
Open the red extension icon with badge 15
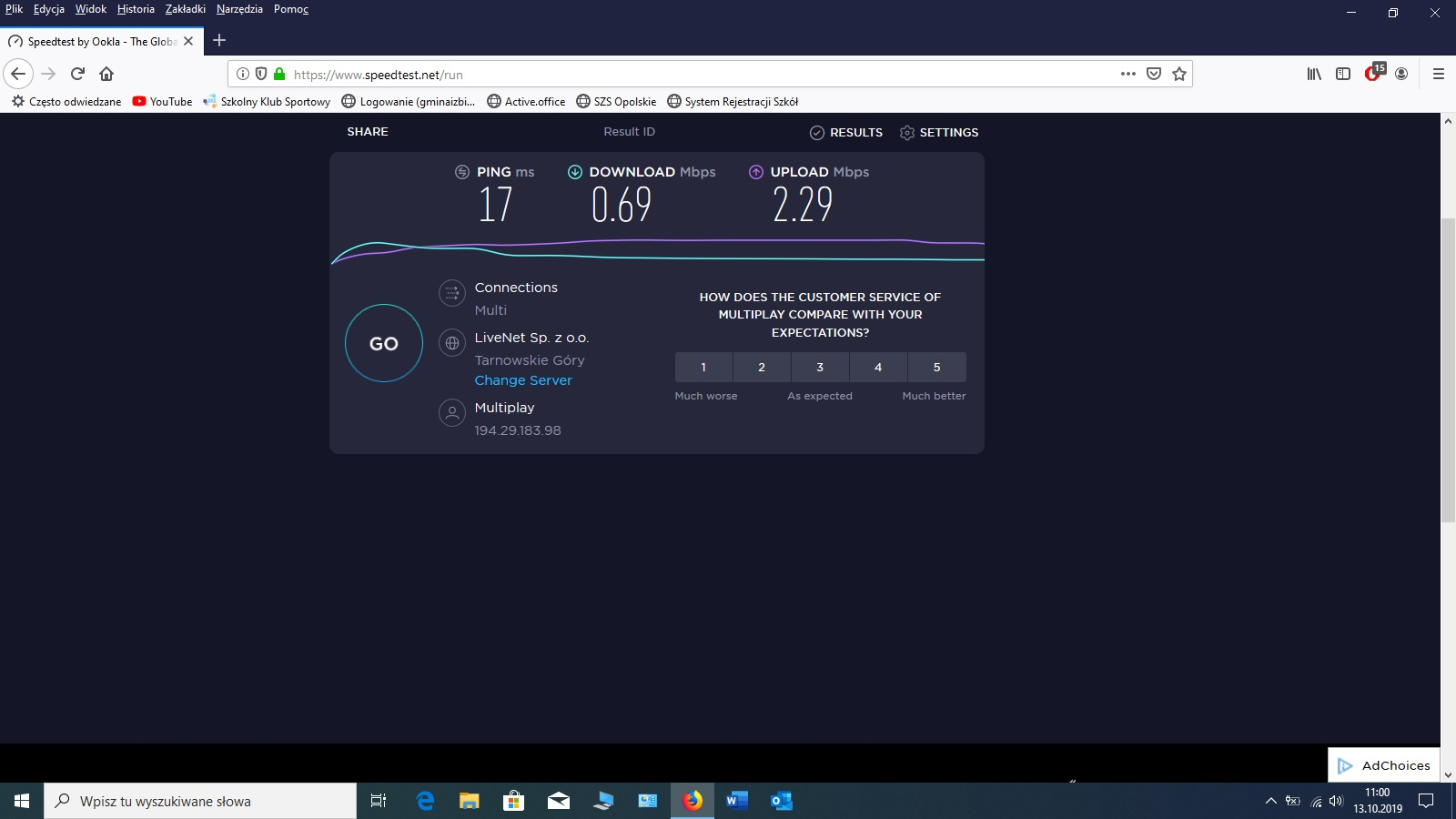tap(1374, 73)
